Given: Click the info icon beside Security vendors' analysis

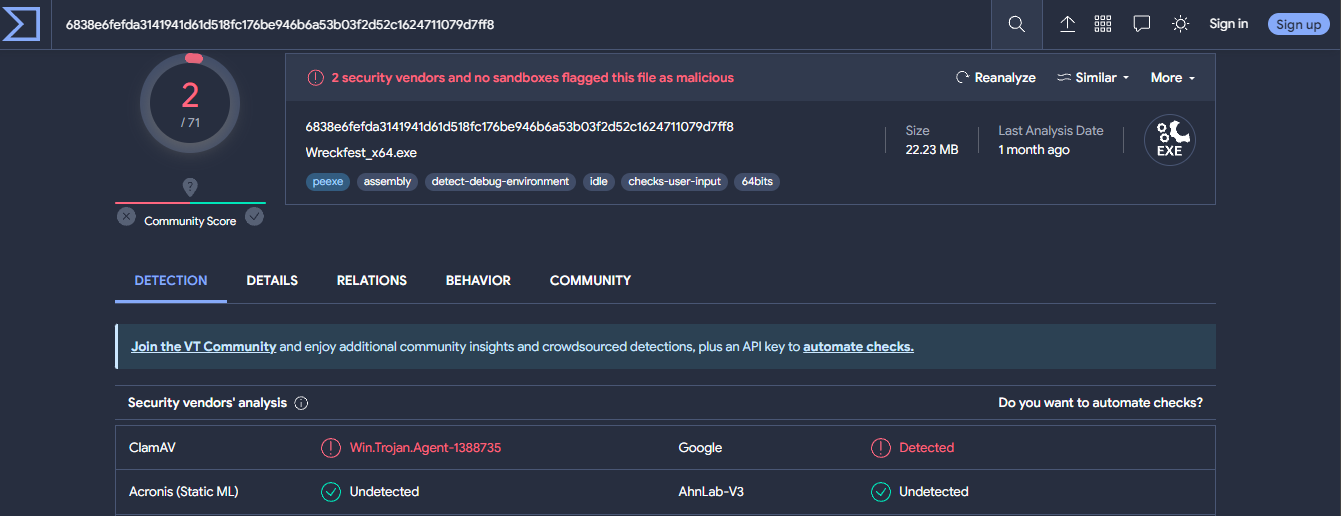Looking at the screenshot, I should (x=301, y=403).
